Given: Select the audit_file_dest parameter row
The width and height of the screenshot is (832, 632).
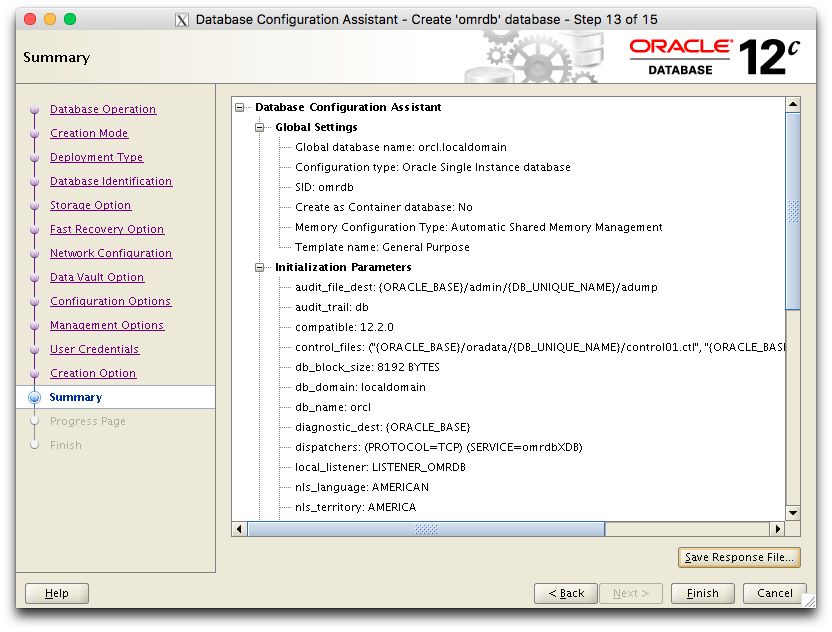Looking at the screenshot, I should coord(476,288).
